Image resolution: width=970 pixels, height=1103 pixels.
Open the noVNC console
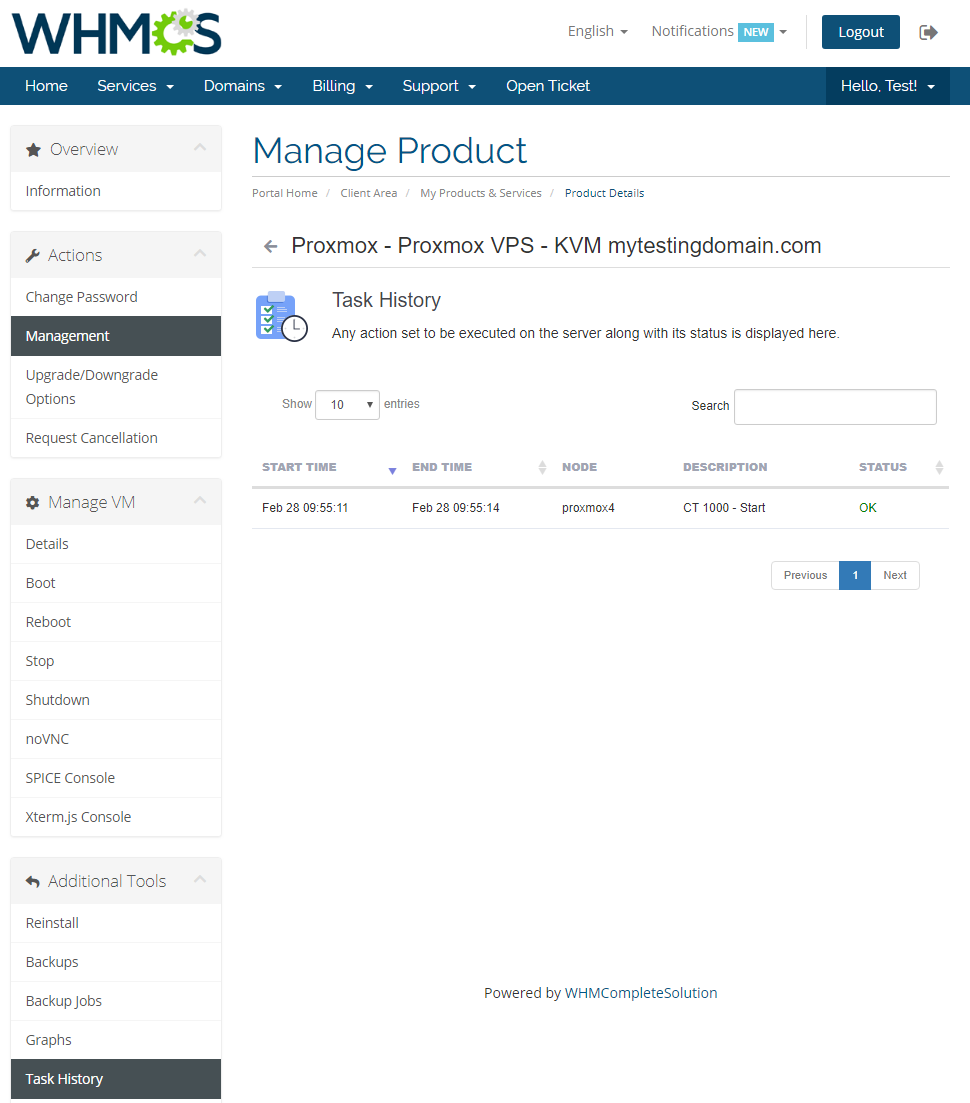(116, 739)
